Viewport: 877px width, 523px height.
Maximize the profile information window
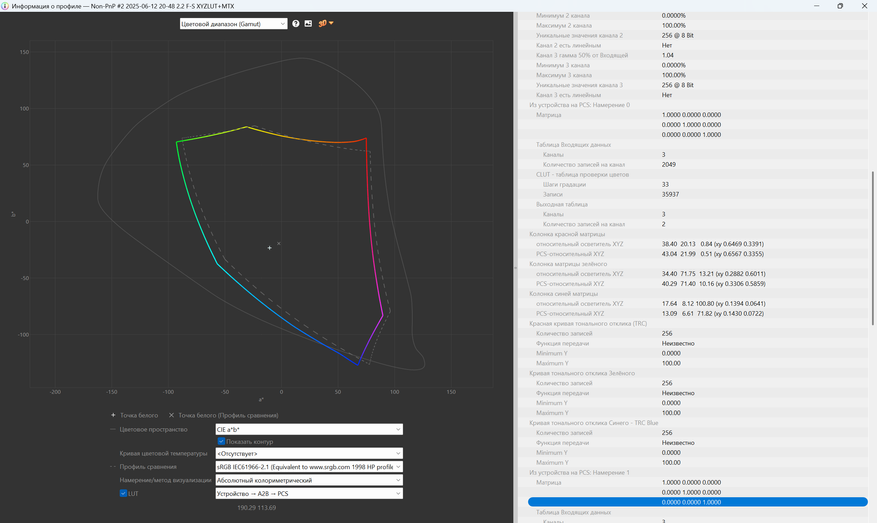click(839, 6)
